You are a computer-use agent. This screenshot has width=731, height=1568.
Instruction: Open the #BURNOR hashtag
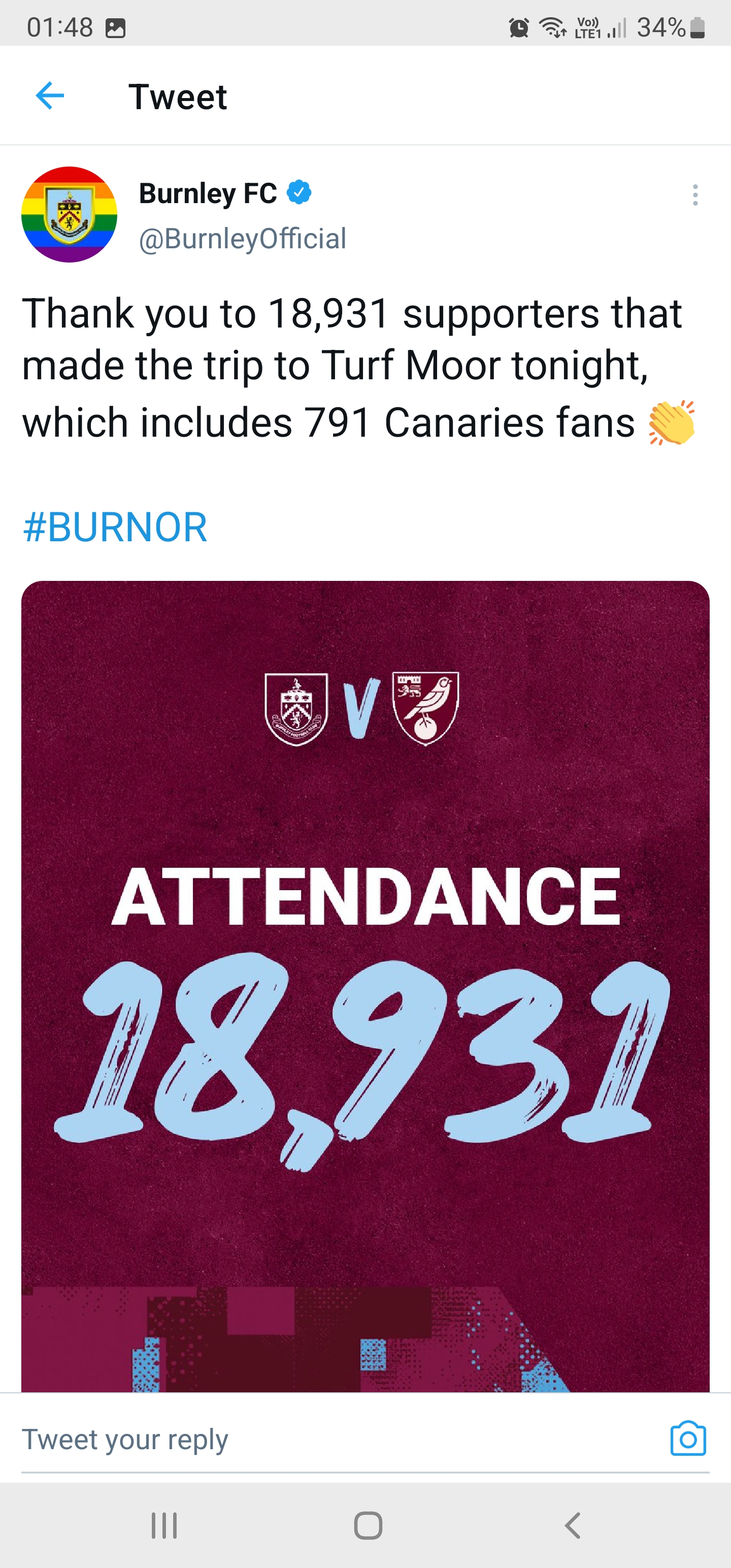point(115,527)
